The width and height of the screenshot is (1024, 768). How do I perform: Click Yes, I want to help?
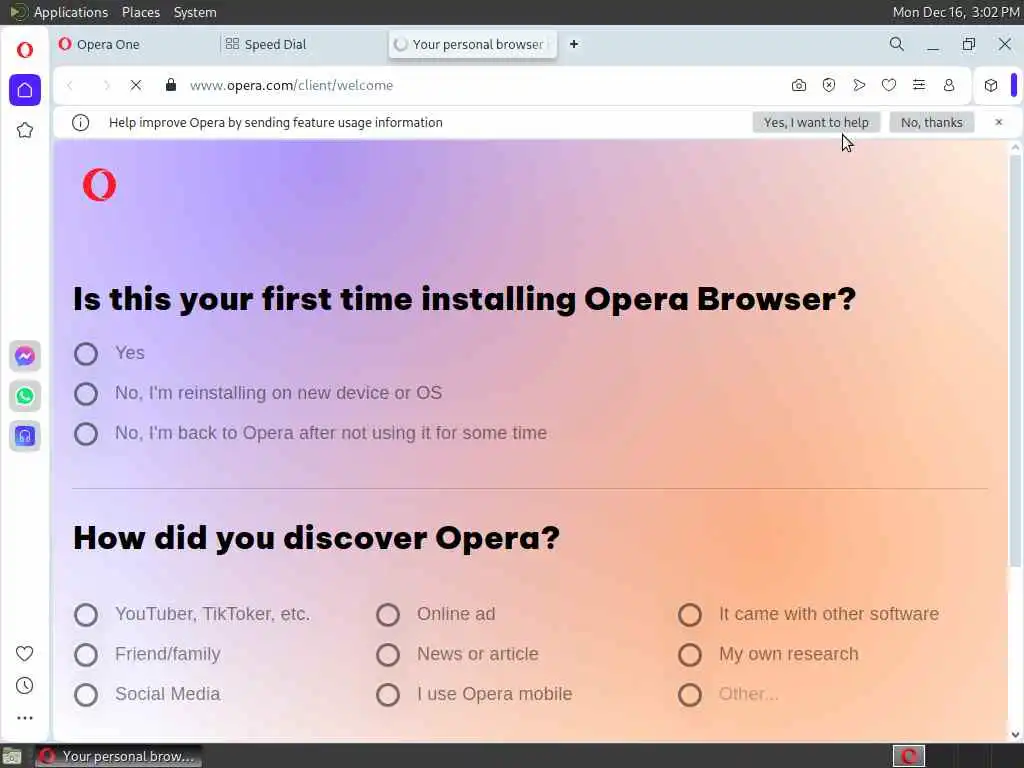coord(816,122)
